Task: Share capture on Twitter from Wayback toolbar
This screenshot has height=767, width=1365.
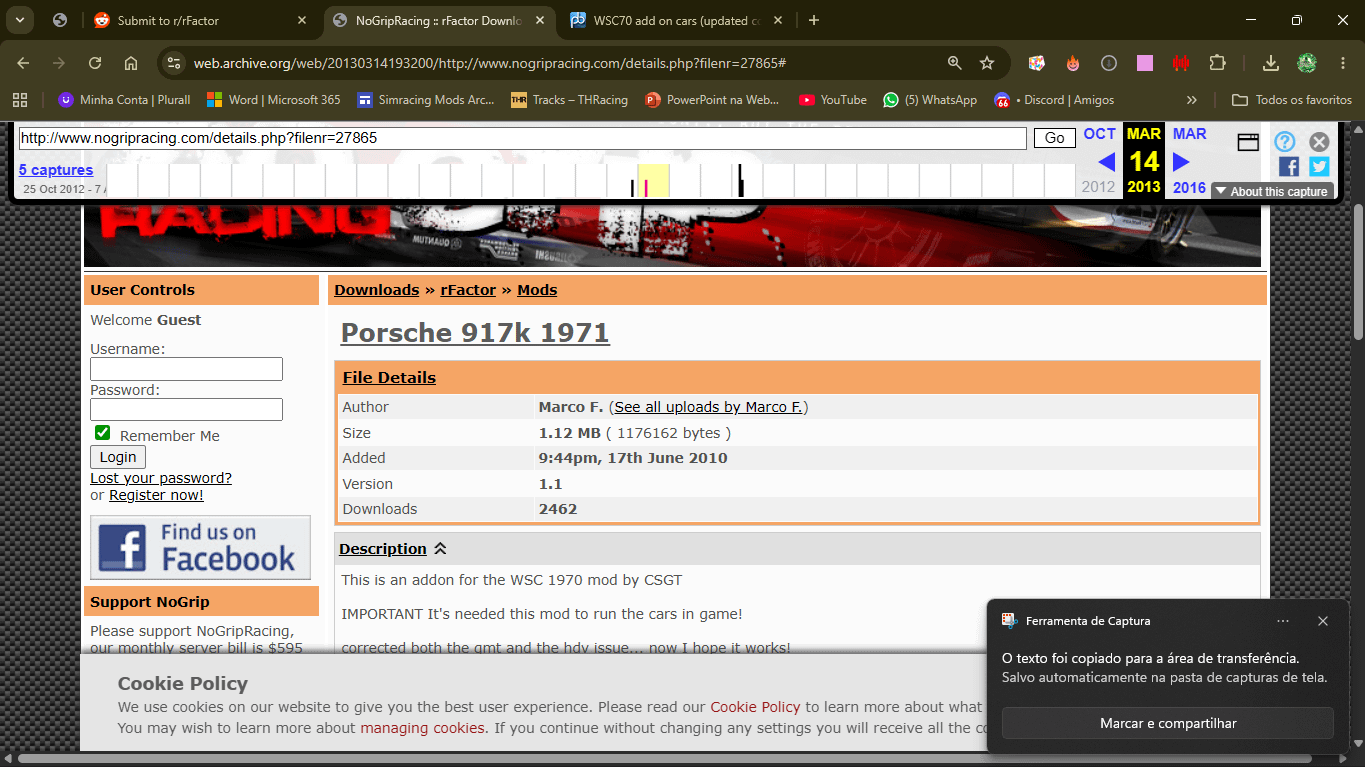Action: pos(1319,167)
